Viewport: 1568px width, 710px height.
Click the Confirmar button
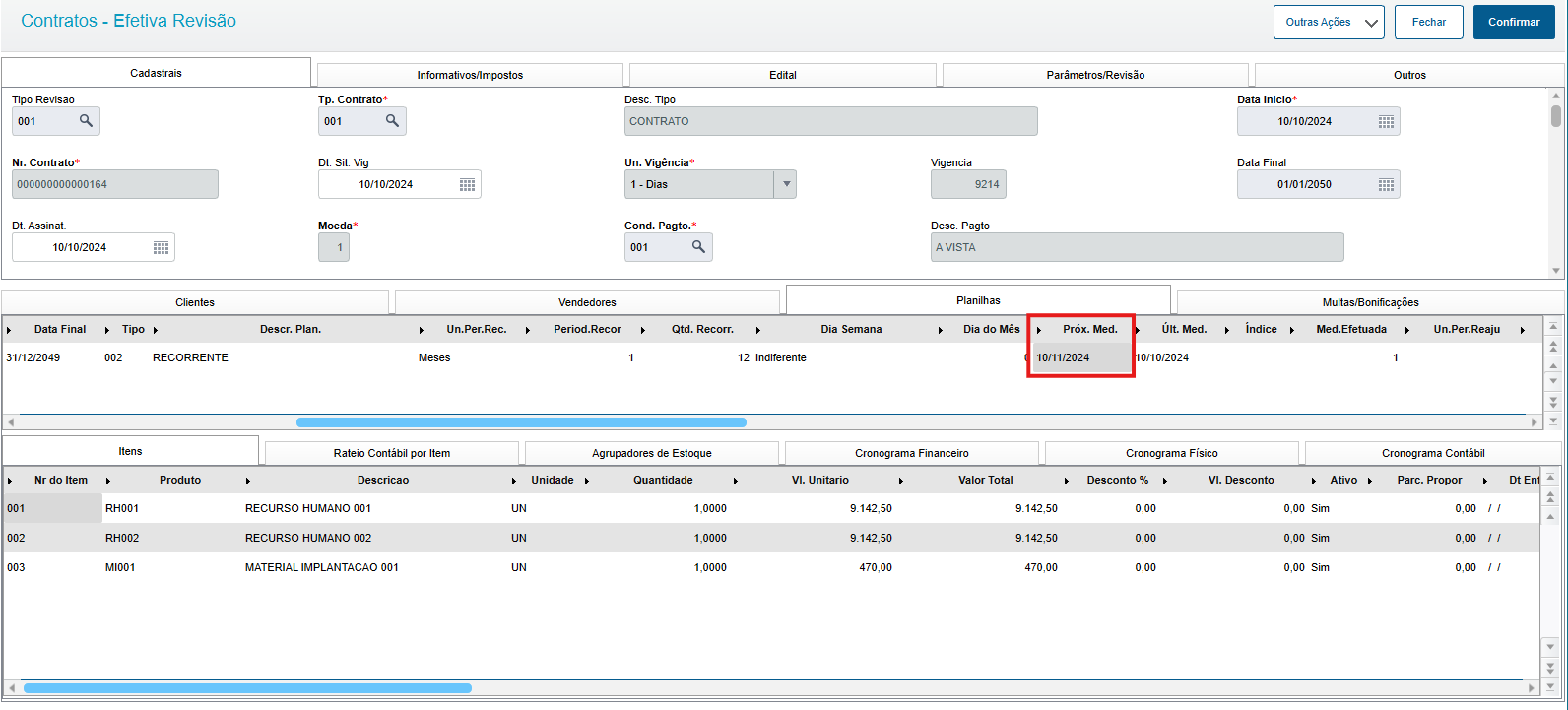coord(1514,22)
